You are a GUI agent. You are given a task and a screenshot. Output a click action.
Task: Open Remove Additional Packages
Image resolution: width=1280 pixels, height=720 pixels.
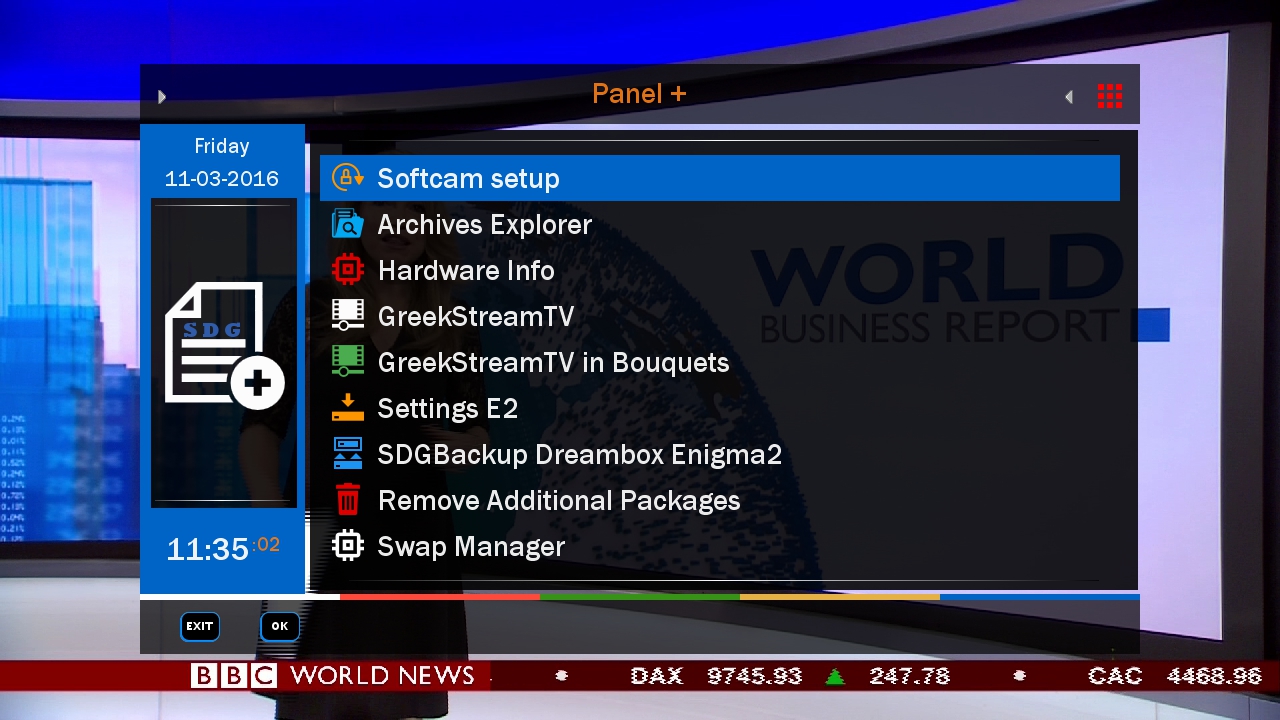(x=720, y=500)
